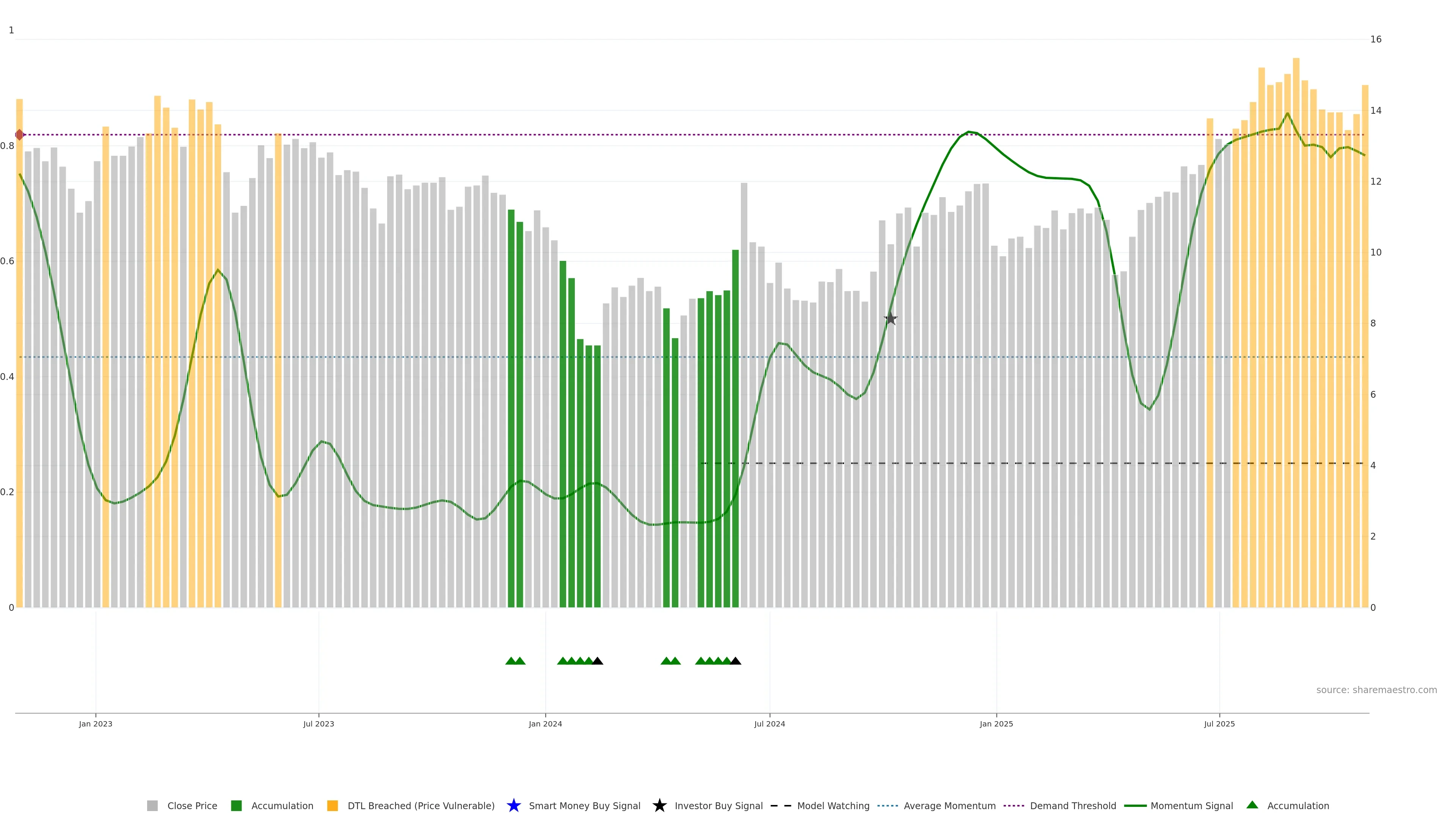
Task: Toggle Close Price series in legend
Action: [x=191, y=805]
